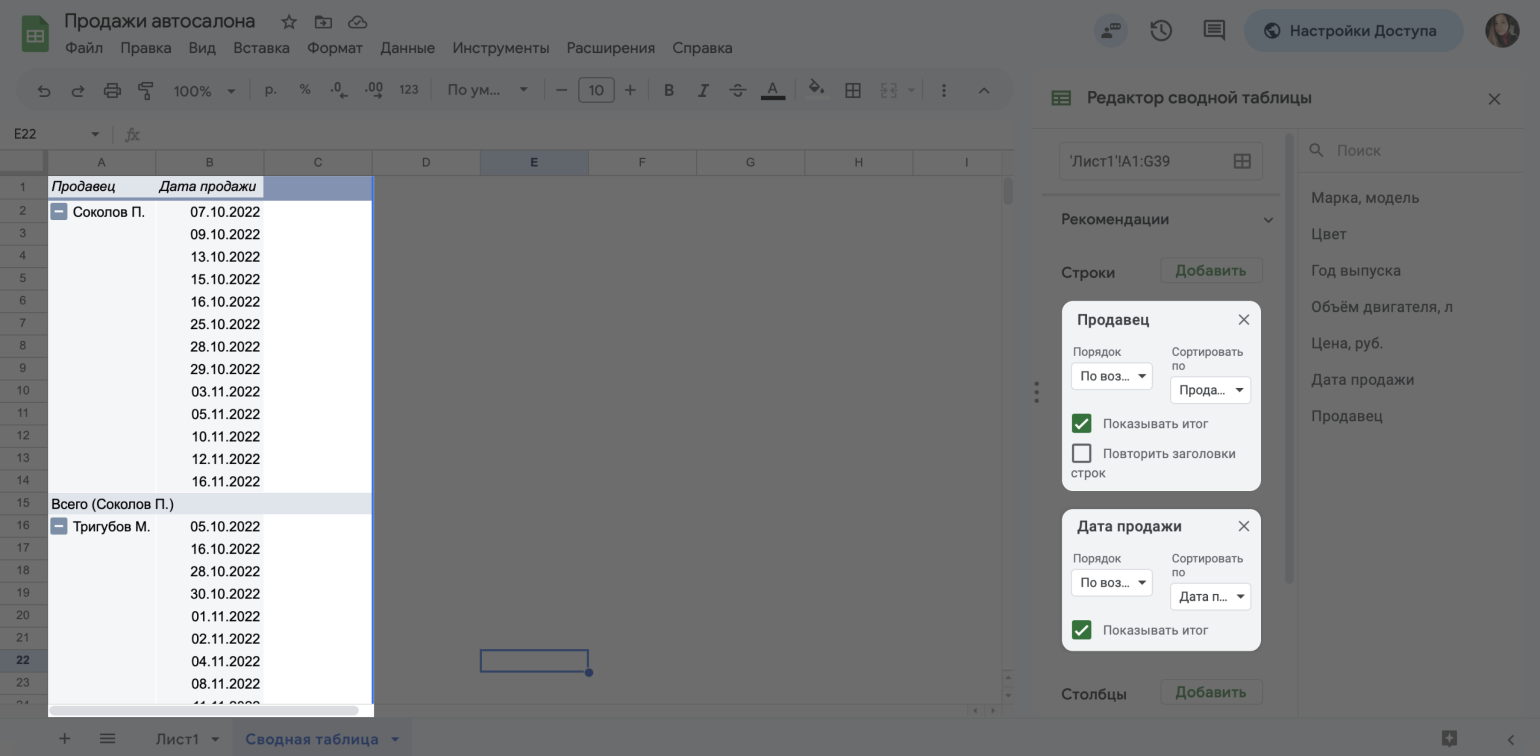This screenshot has height=756, width=1540.
Task: Click the Настройки Доступа share button
Action: point(1352,31)
